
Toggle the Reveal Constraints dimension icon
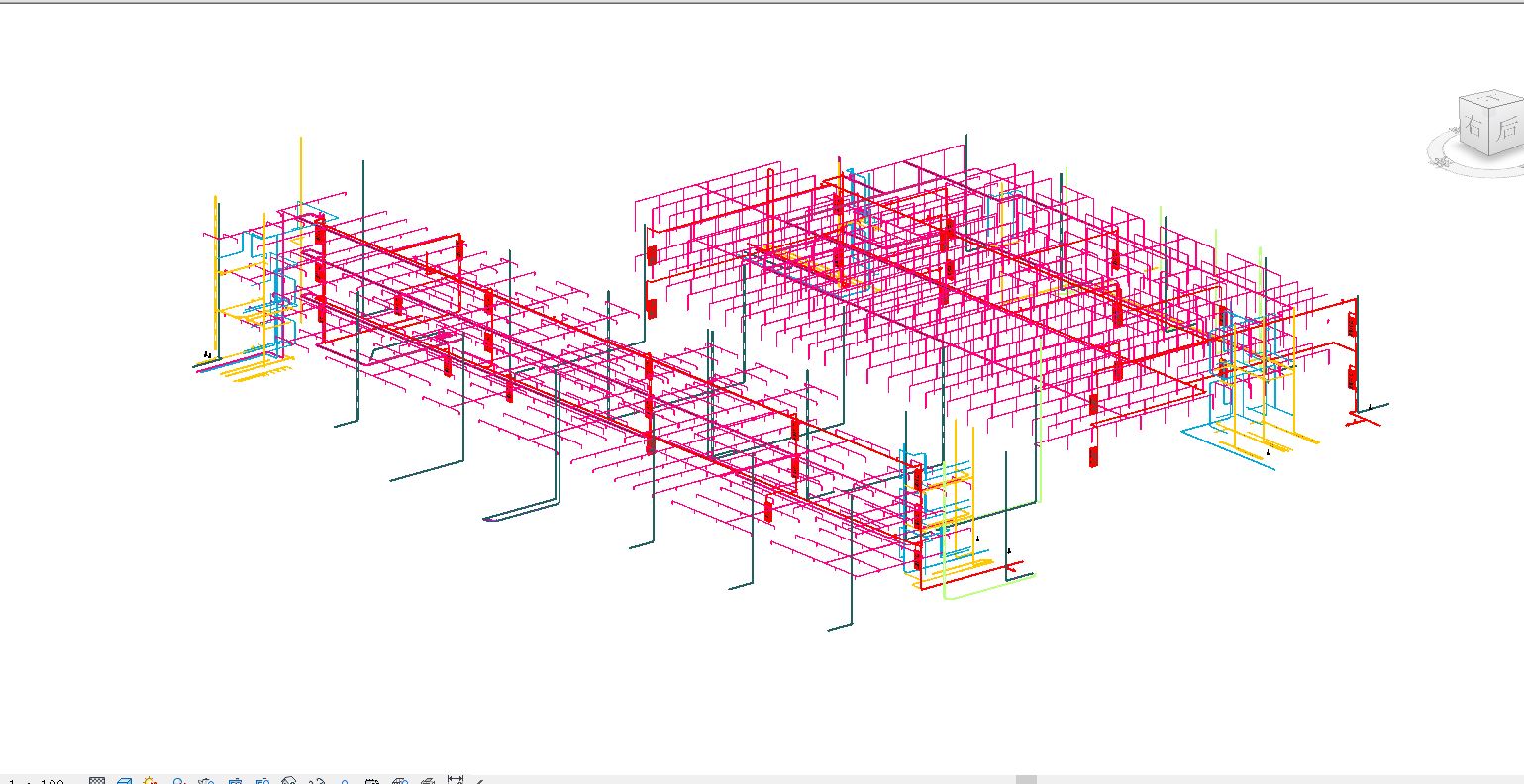tap(456, 780)
